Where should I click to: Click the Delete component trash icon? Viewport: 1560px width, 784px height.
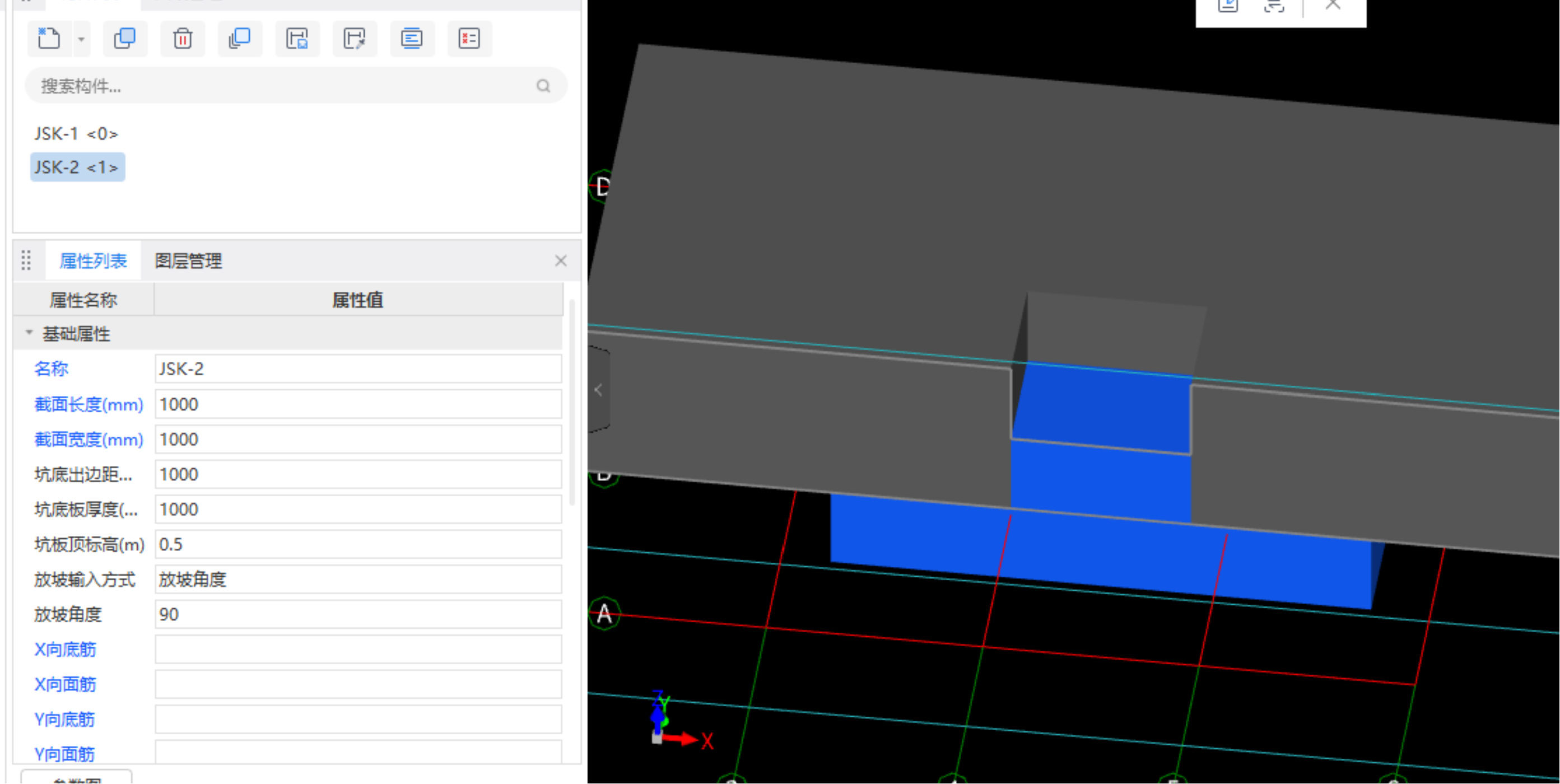182,39
